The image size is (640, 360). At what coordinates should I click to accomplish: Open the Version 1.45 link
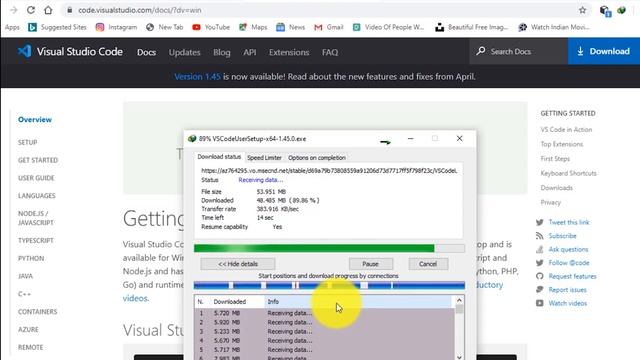pos(197,77)
